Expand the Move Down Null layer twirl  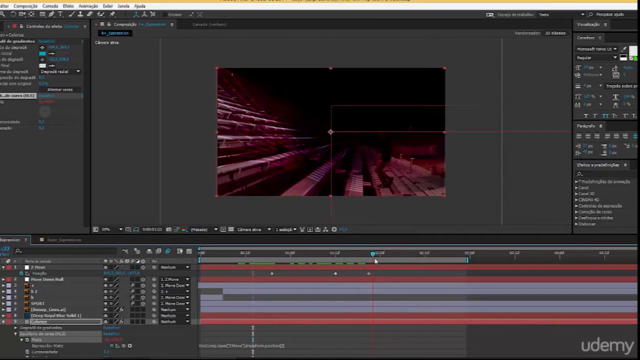click(3, 280)
